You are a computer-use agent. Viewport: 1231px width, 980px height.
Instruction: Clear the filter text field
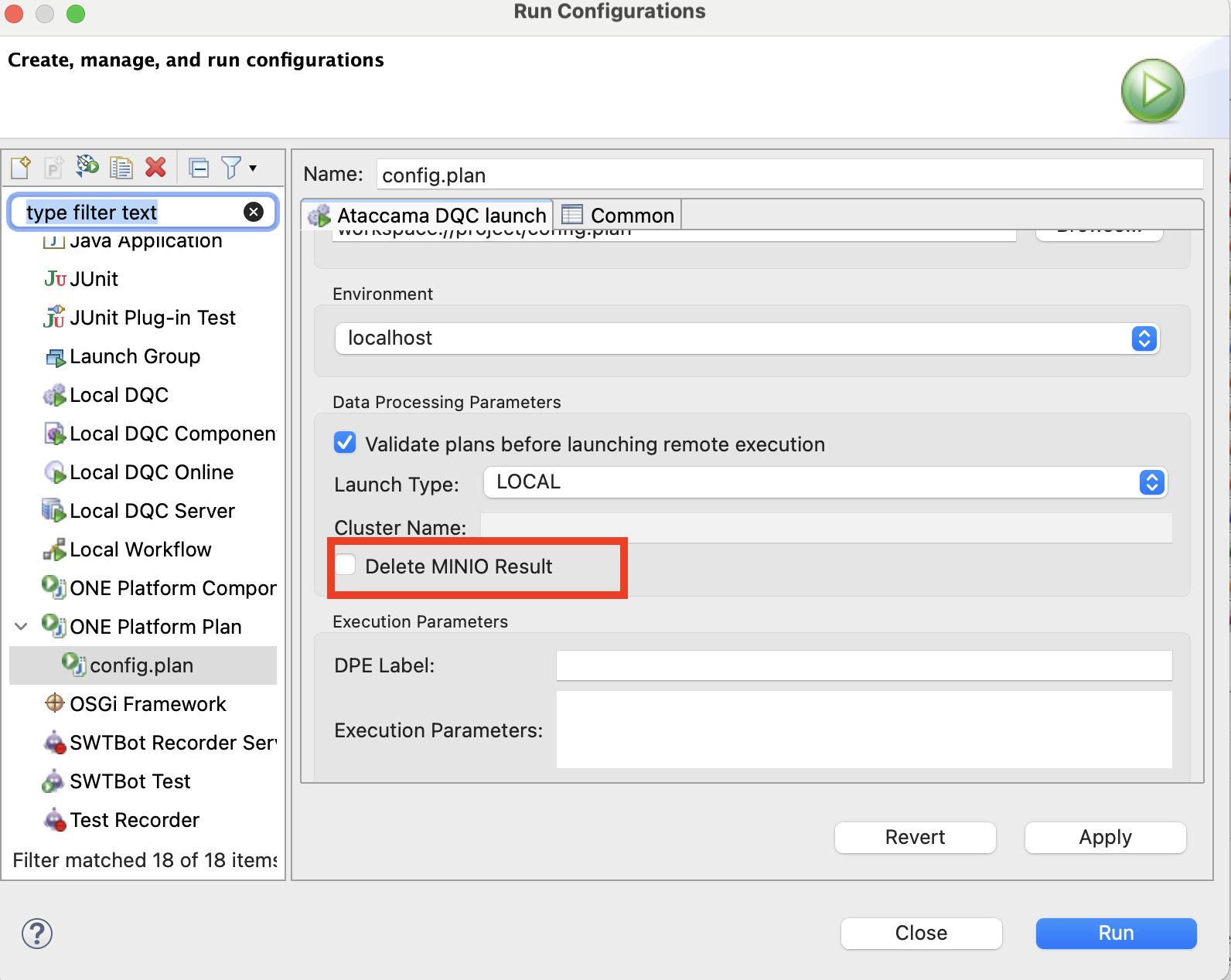(254, 212)
